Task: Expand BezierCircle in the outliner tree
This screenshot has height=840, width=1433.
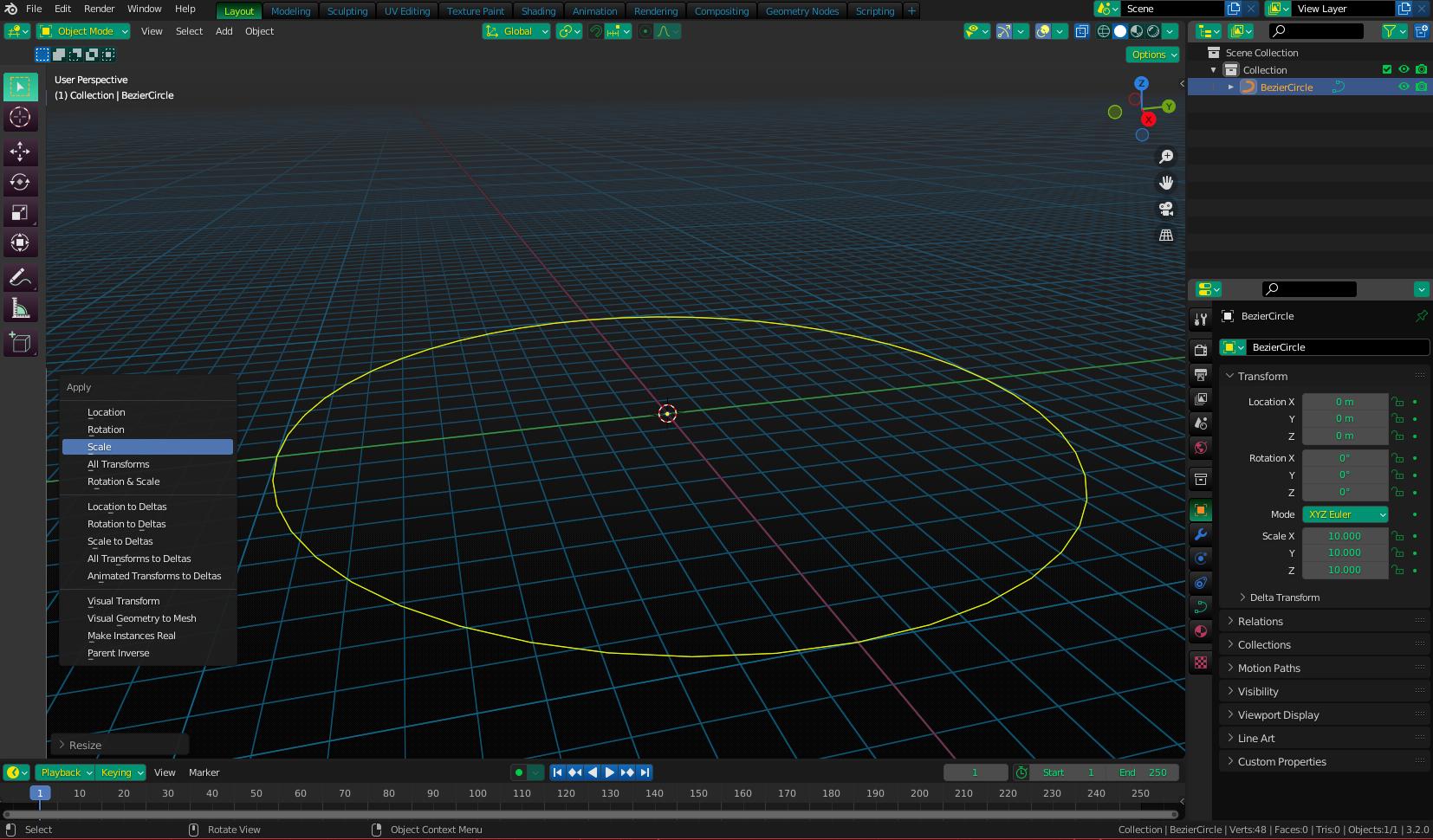Action: pos(1231,87)
